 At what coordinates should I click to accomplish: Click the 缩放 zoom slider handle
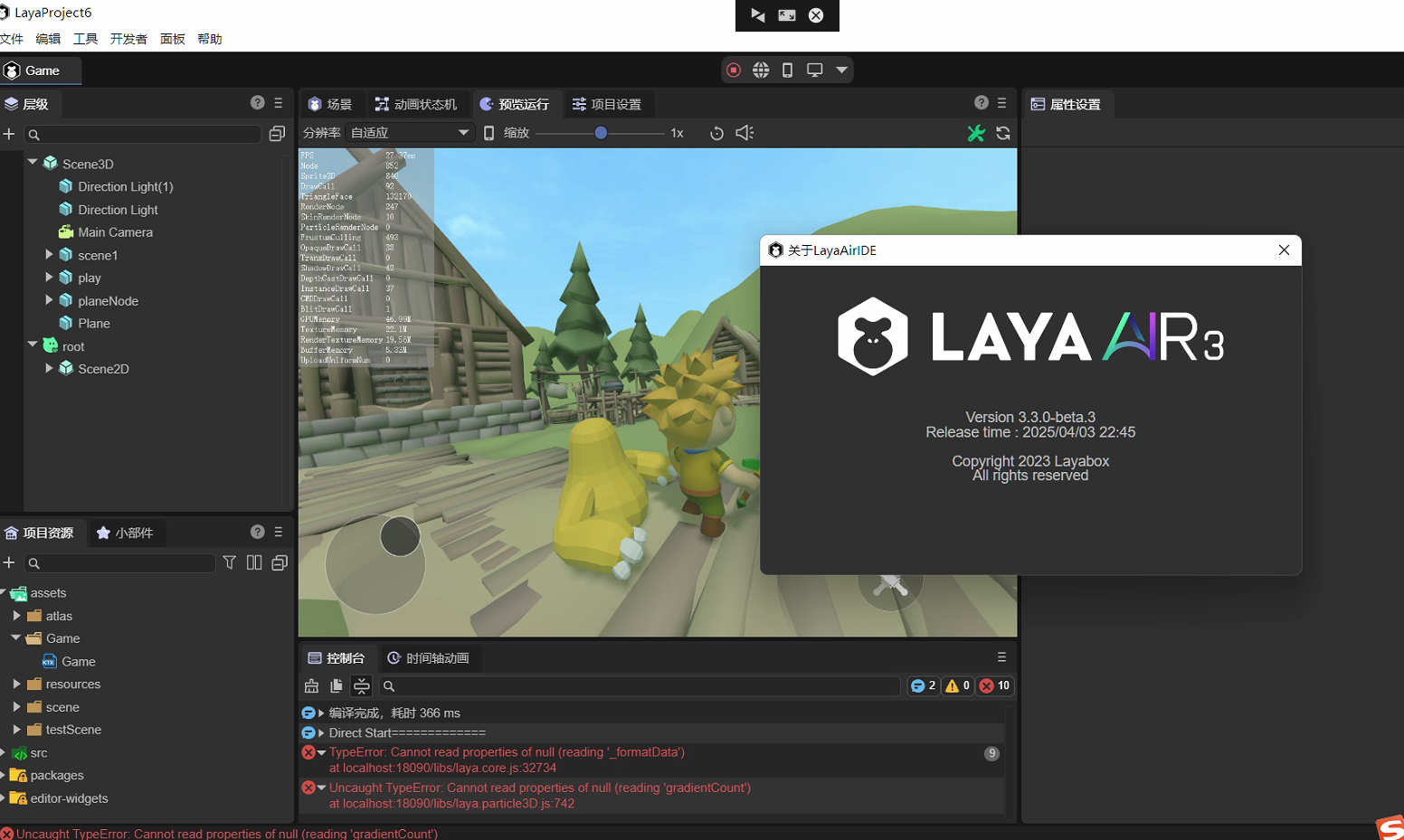pyautogui.click(x=601, y=133)
